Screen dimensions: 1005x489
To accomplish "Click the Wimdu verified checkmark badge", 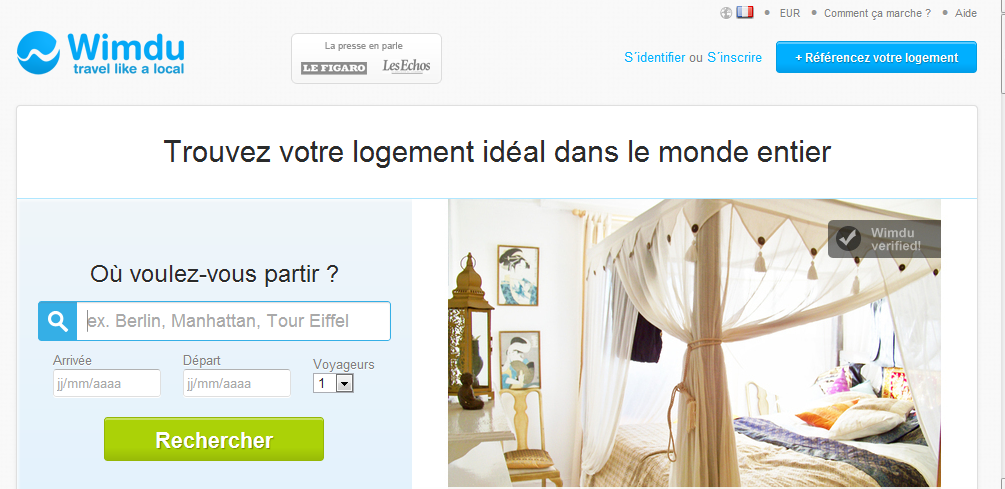I will tap(884, 239).
